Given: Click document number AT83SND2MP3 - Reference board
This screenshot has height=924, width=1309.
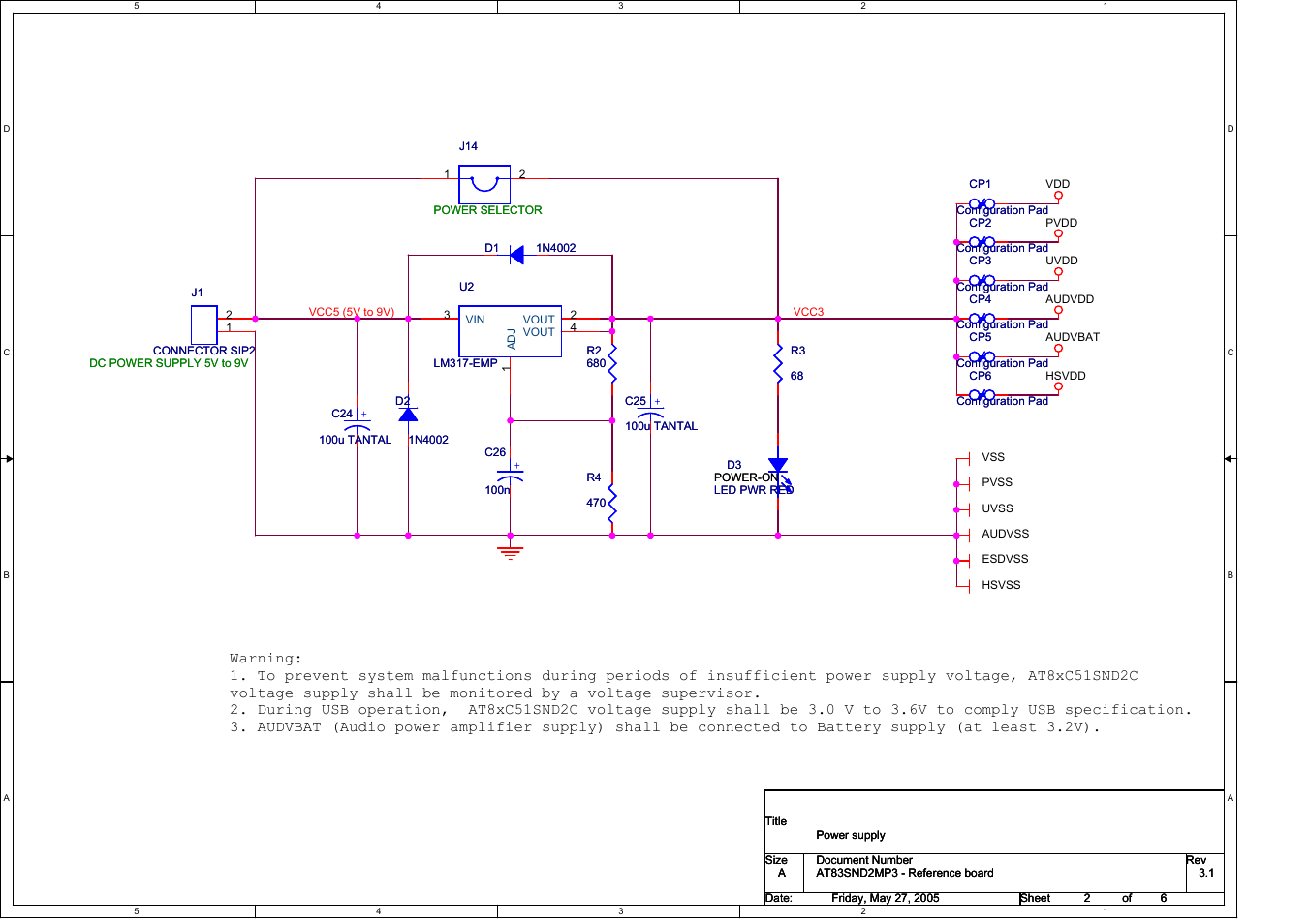Looking at the screenshot, I should coord(905,873).
